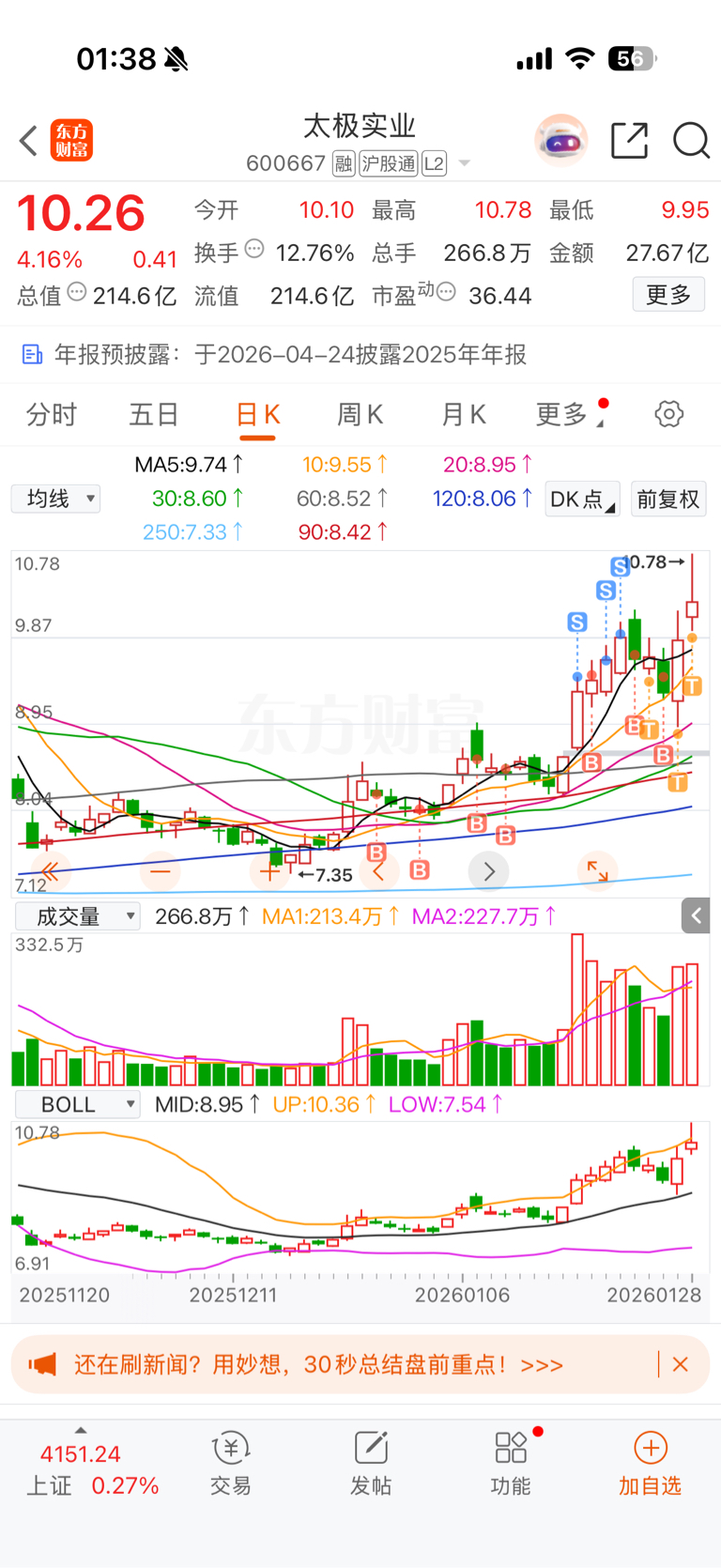
Task: Open side panel via collapse arrow tab
Action: click(x=696, y=915)
